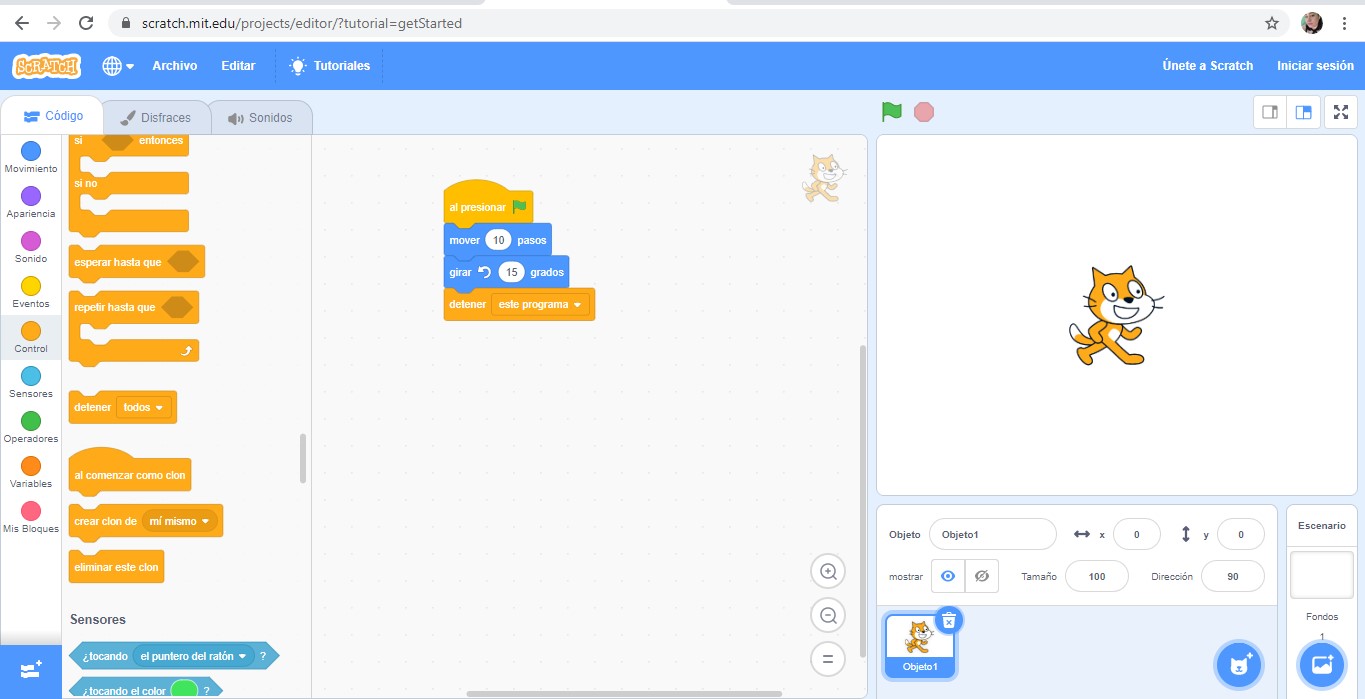This screenshot has width=1365, height=699.
Task: Click the add extension button
Action: point(31,670)
